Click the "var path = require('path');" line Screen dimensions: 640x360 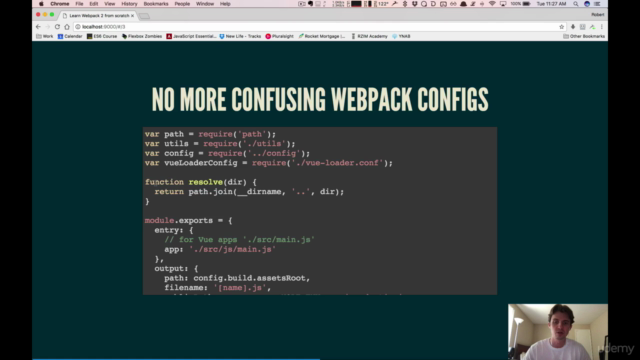210,134
